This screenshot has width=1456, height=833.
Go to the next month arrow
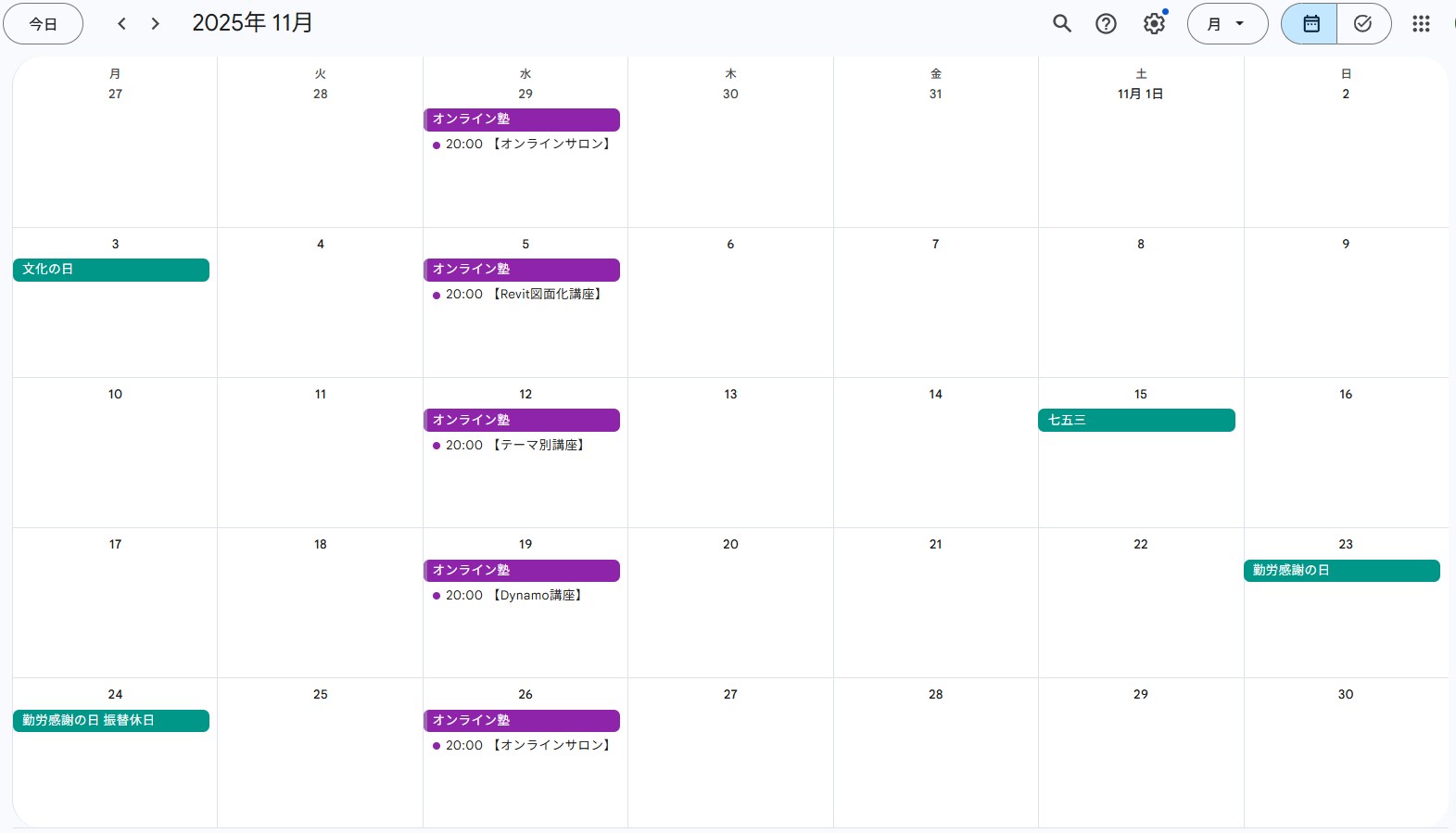pos(156,24)
